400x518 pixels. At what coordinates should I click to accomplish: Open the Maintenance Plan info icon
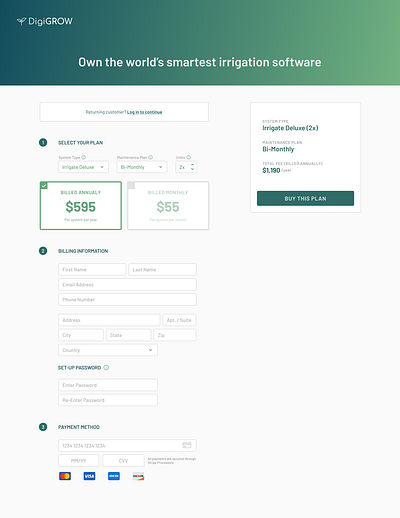(151, 157)
